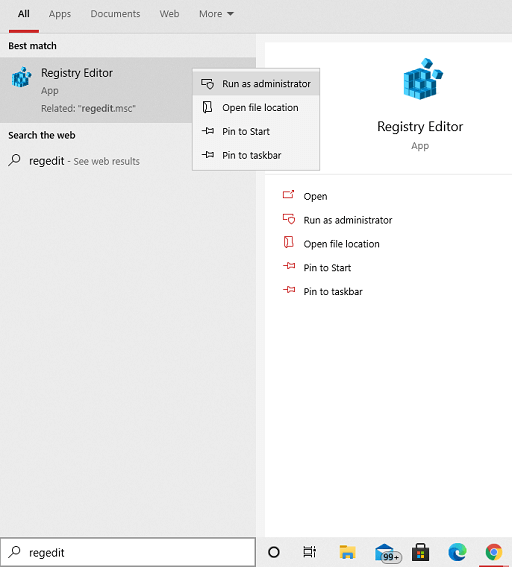This screenshot has height=567, width=512.
Task: Click Open file location in the preview pane
Action: (341, 244)
